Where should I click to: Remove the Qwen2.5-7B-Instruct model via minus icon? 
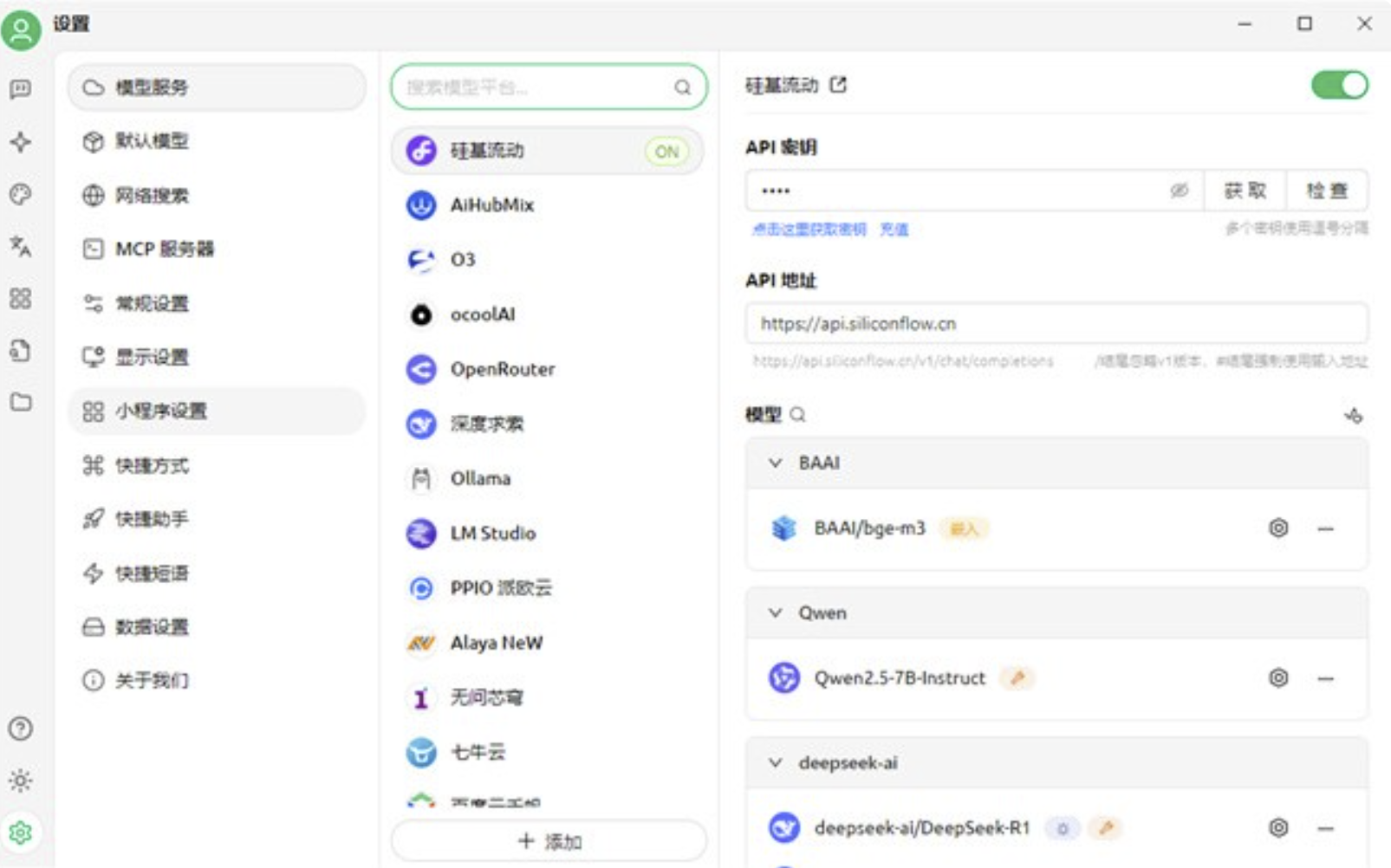1325,678
